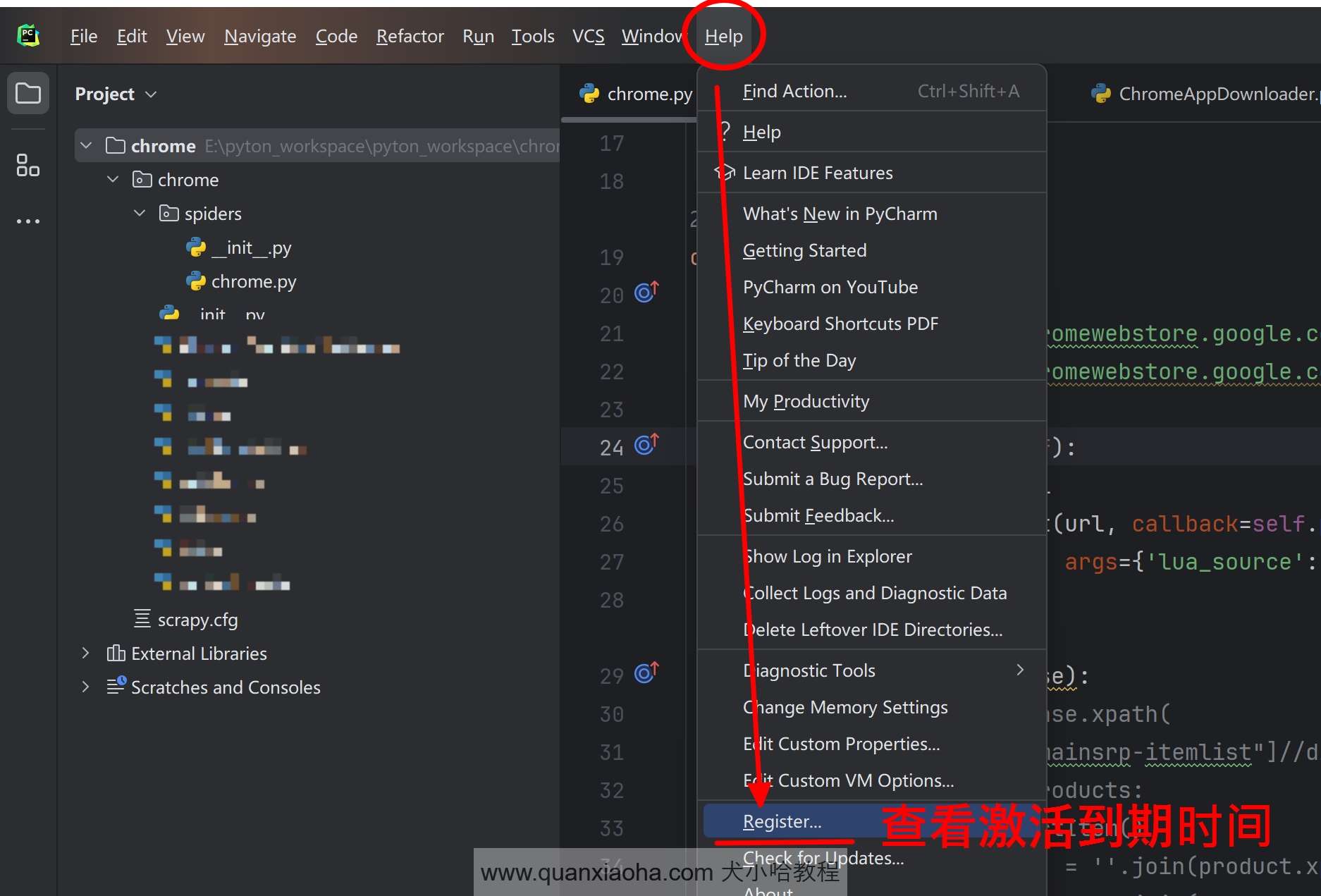Click line number 24 in gutter
1321x896 pixels.
click(x=611, y=448)
